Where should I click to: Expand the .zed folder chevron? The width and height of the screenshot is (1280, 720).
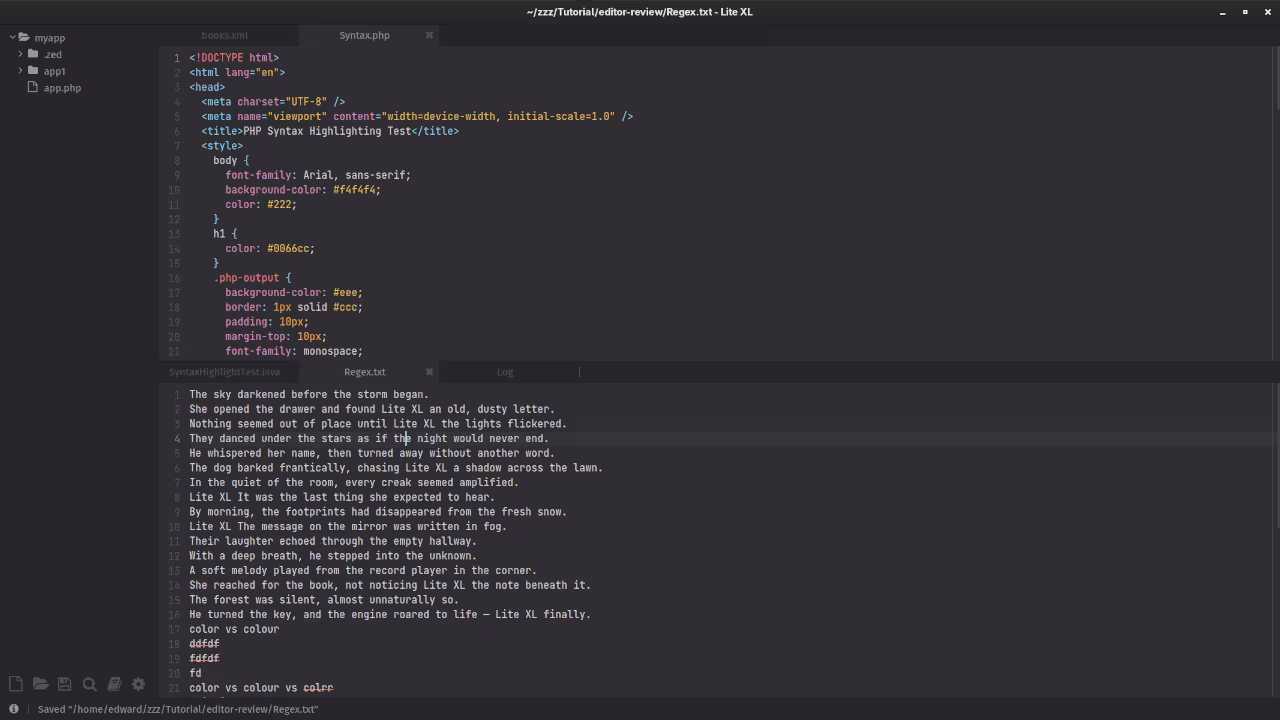coord(21,54)
